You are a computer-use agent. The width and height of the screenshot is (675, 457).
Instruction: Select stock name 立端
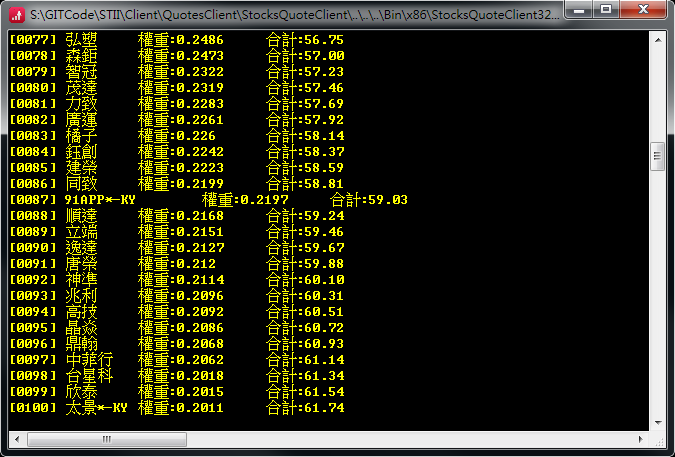point(81,232)
